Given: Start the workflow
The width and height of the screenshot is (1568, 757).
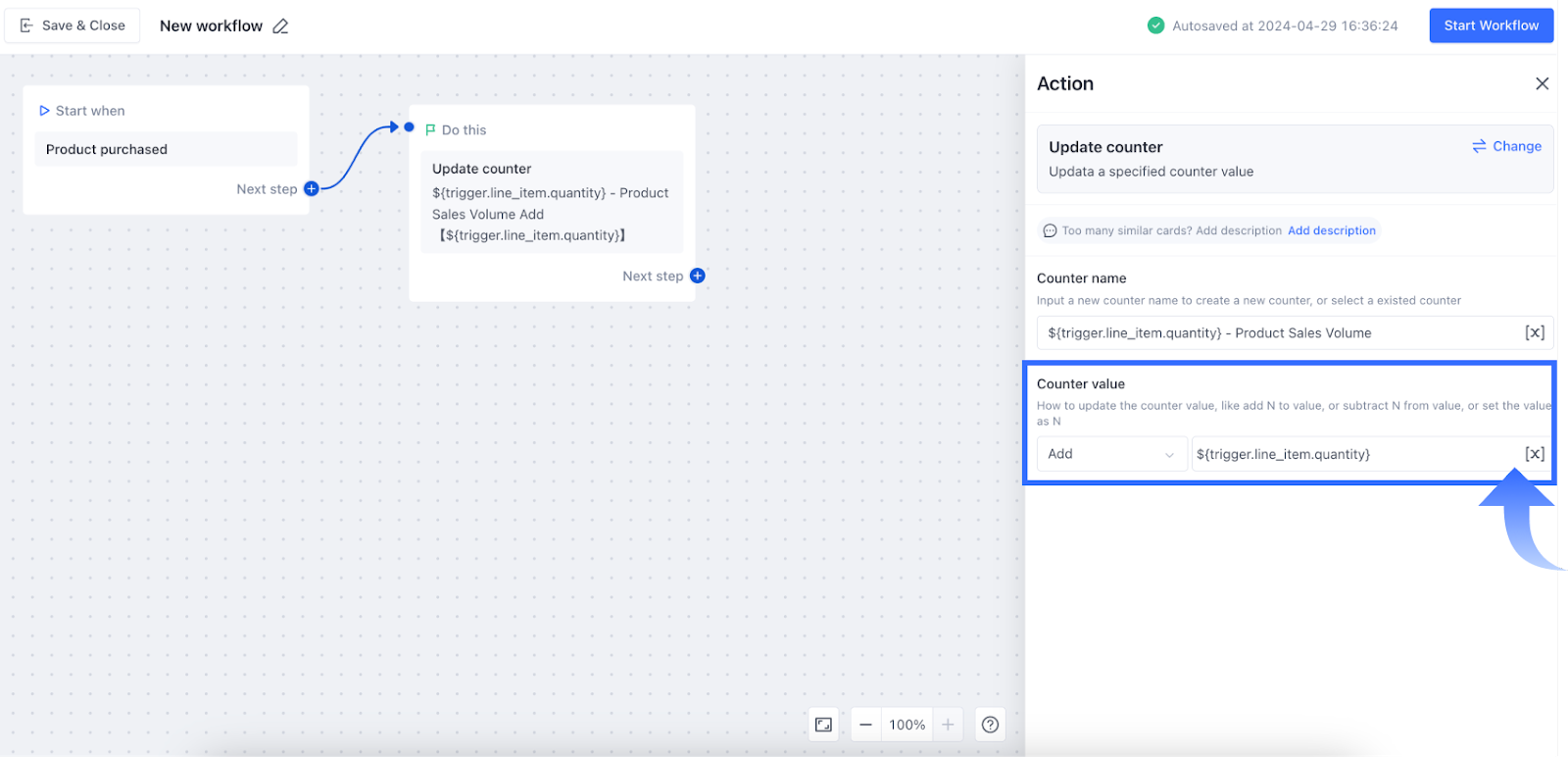Looking at the screenshot, I should (1491, 25).
